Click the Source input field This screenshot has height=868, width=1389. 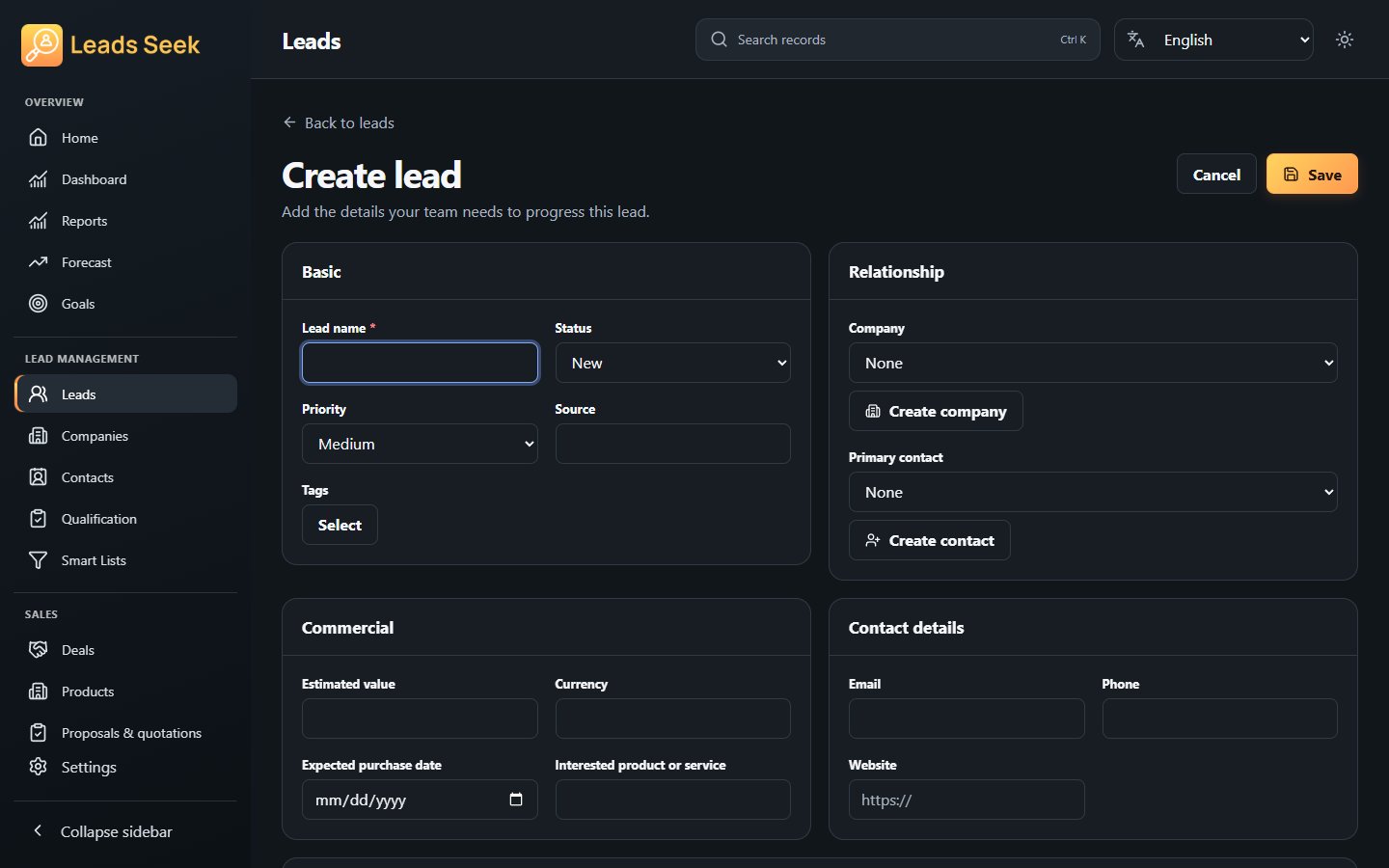[673, 444]
